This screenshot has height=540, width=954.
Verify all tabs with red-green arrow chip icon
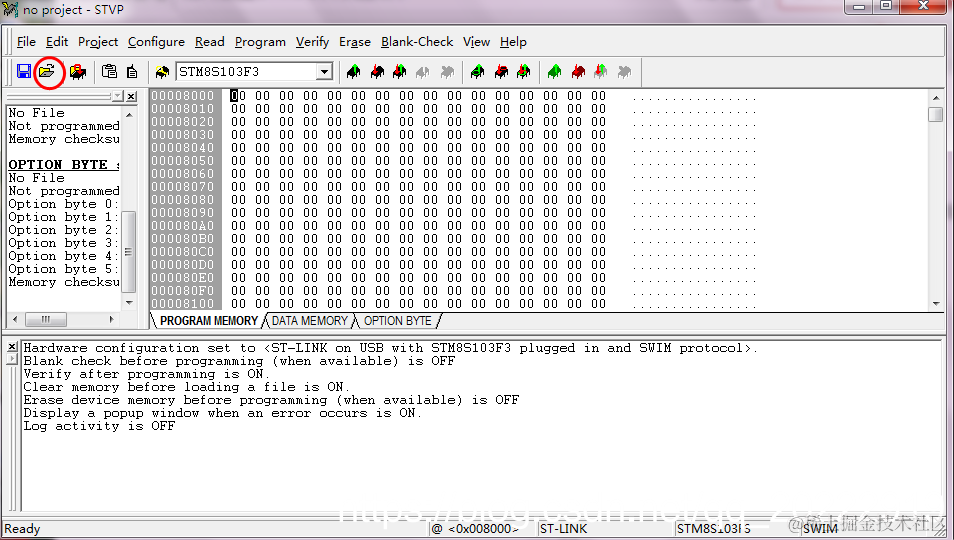tap(601, 72)
